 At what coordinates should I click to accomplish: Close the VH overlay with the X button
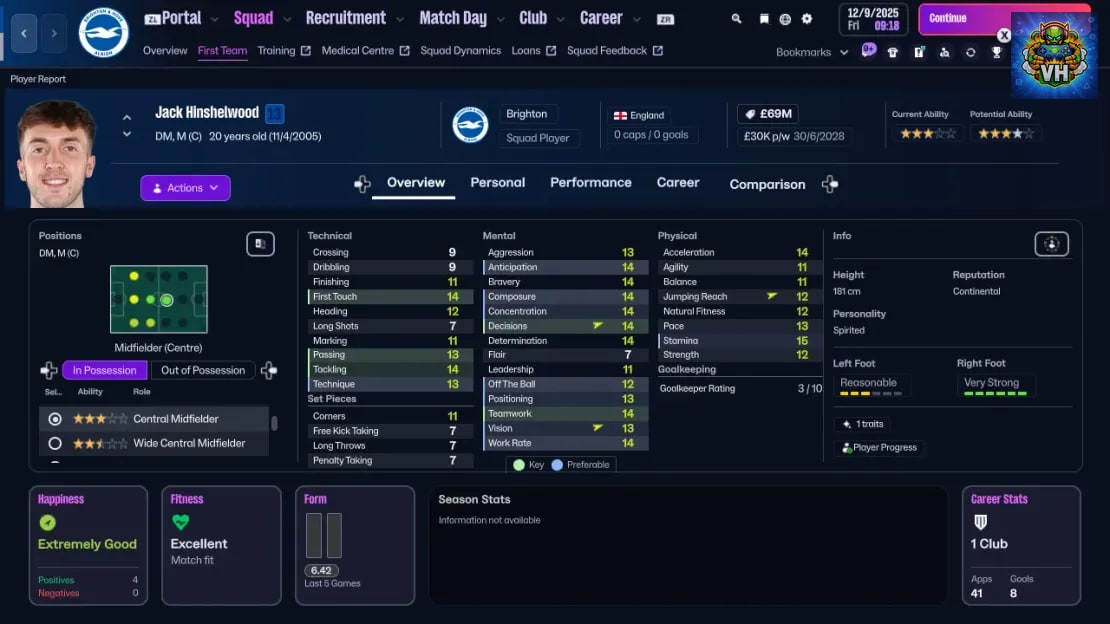click(x=1004, y=35)
